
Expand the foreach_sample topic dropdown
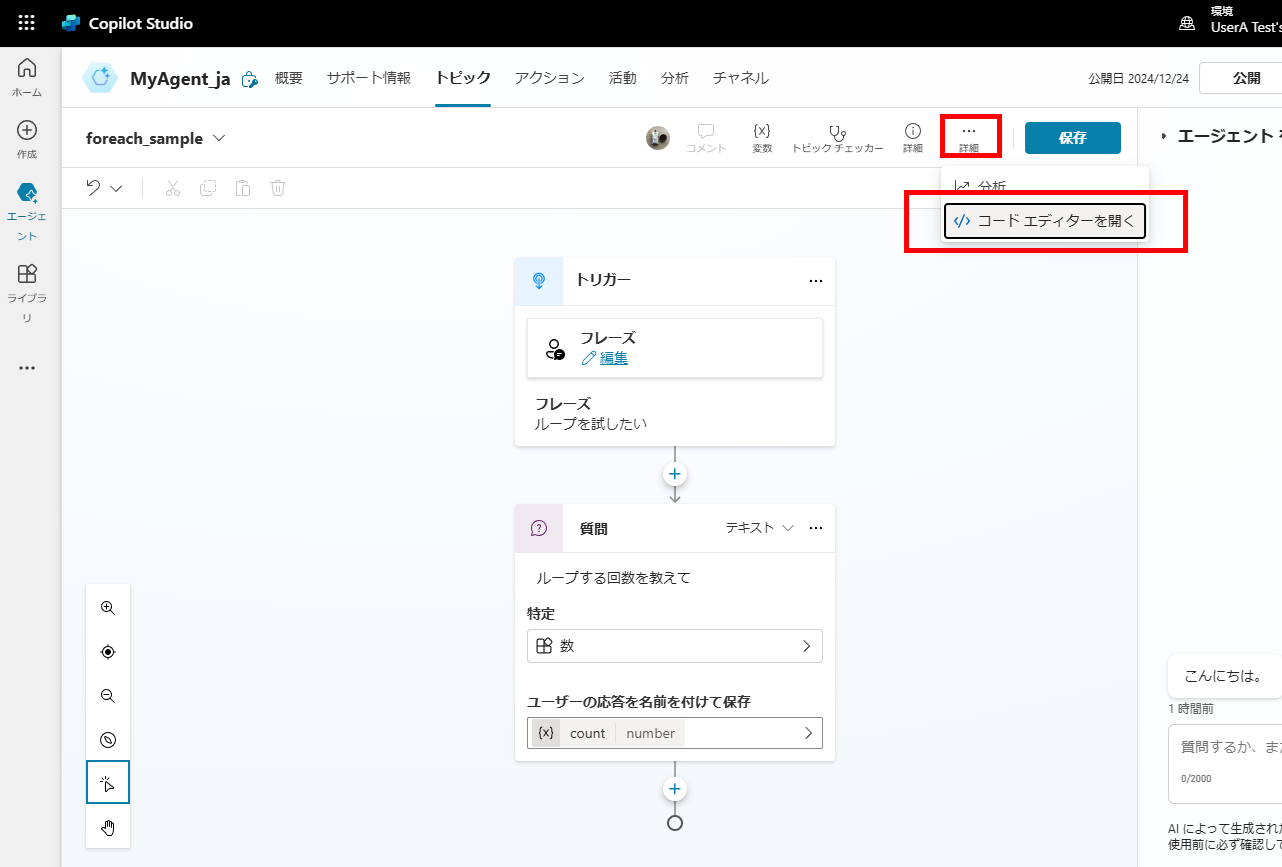pos(219,139)
